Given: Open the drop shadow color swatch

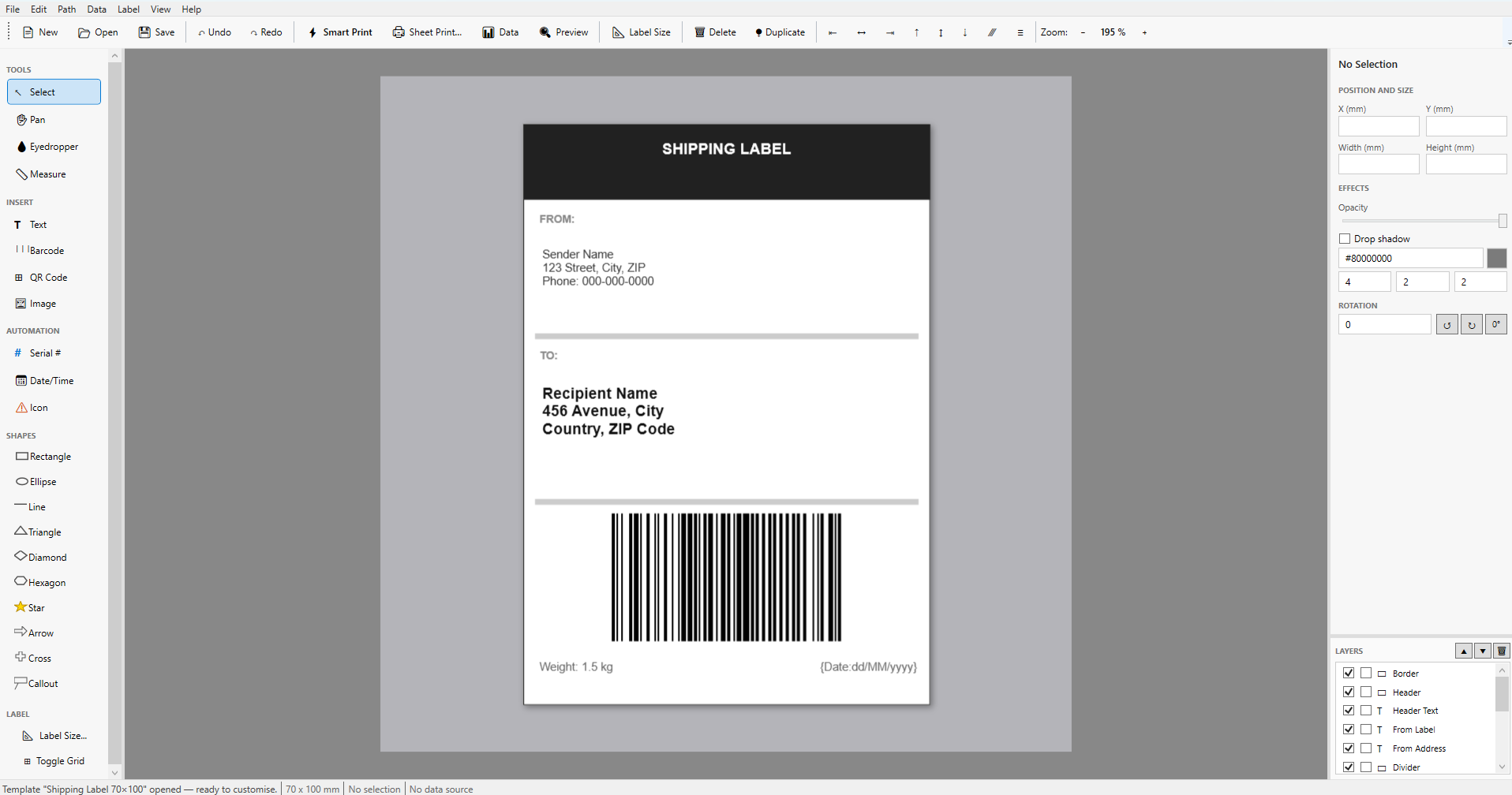Looking at the screenshot, I should (1497, 258).
